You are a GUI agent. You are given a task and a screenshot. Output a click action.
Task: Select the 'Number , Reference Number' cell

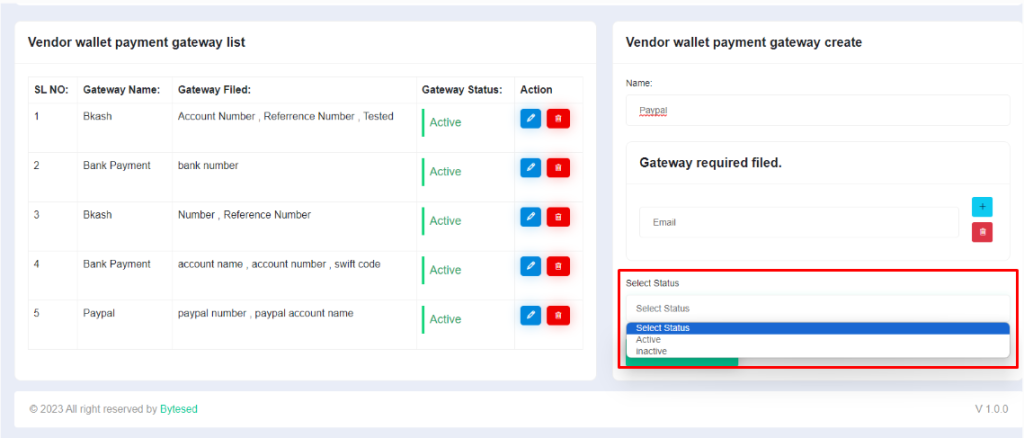[244, 215]
